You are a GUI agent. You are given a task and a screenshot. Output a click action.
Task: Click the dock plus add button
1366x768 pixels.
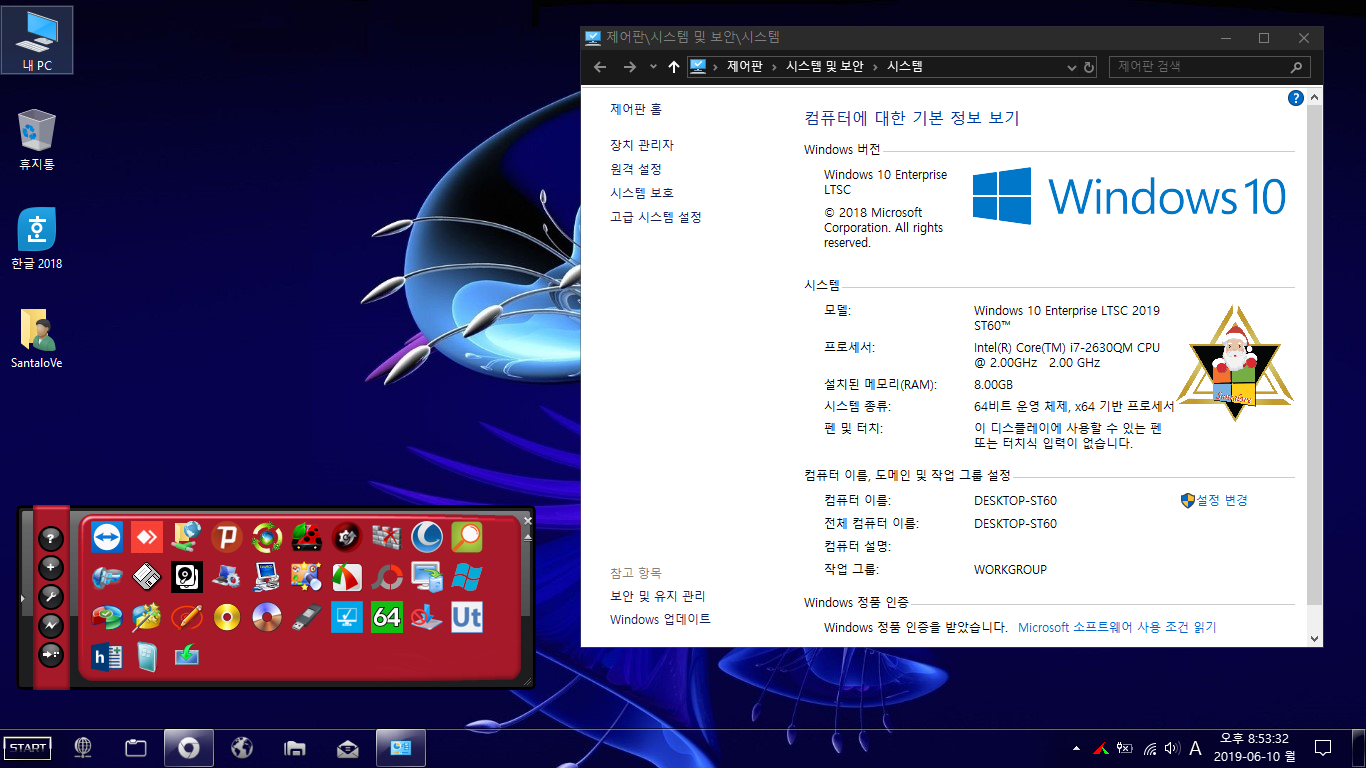tap(51, 568)
